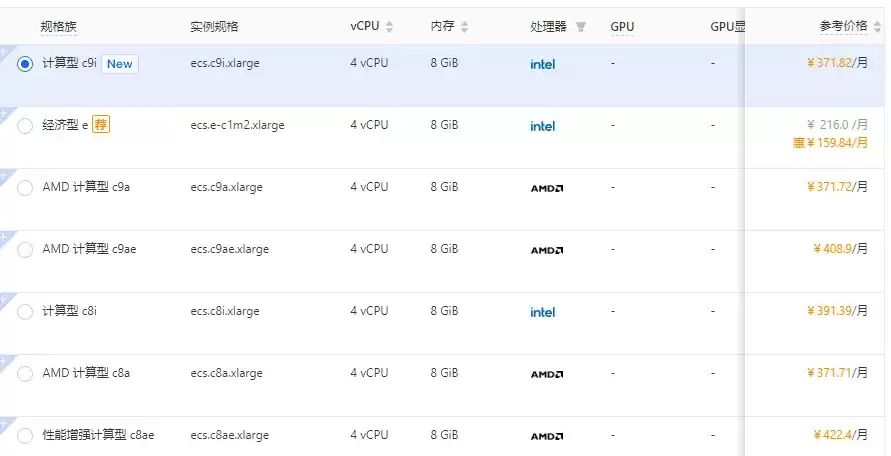Click the AMD 计算型 c9ae family name
This screenshot has height=456, width=891.
click(89, 249)
